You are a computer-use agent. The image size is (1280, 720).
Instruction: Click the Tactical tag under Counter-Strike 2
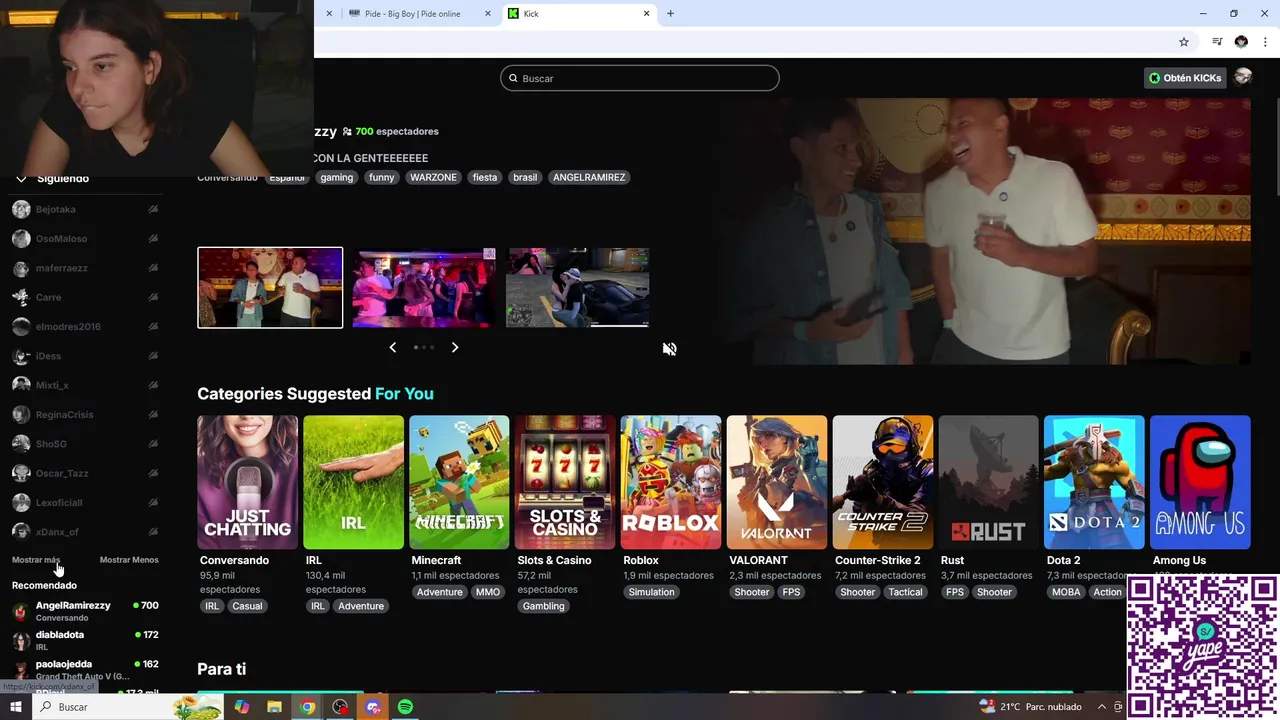click(906, 592)
